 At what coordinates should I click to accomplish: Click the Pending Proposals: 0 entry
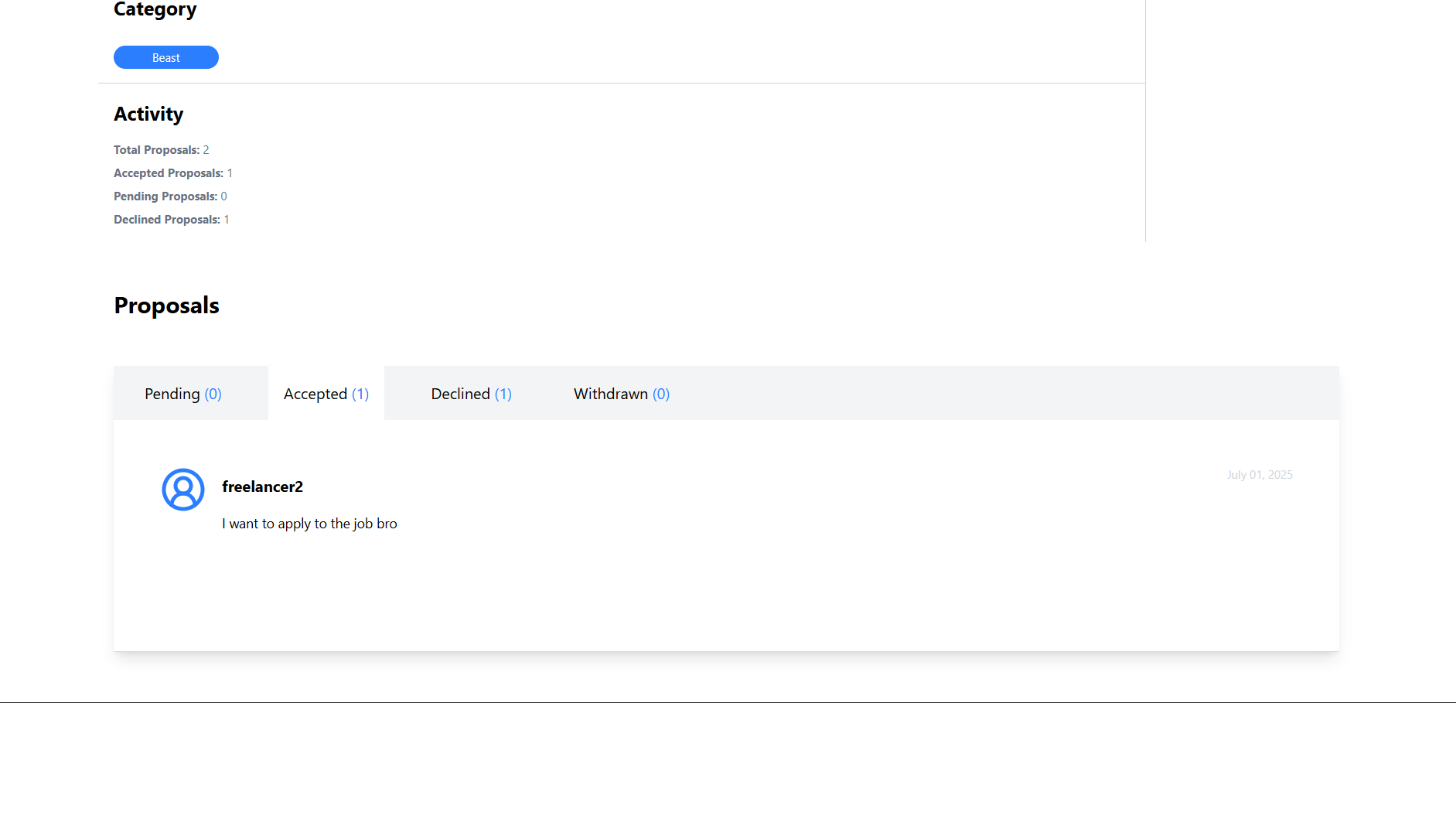pos(170,196)
